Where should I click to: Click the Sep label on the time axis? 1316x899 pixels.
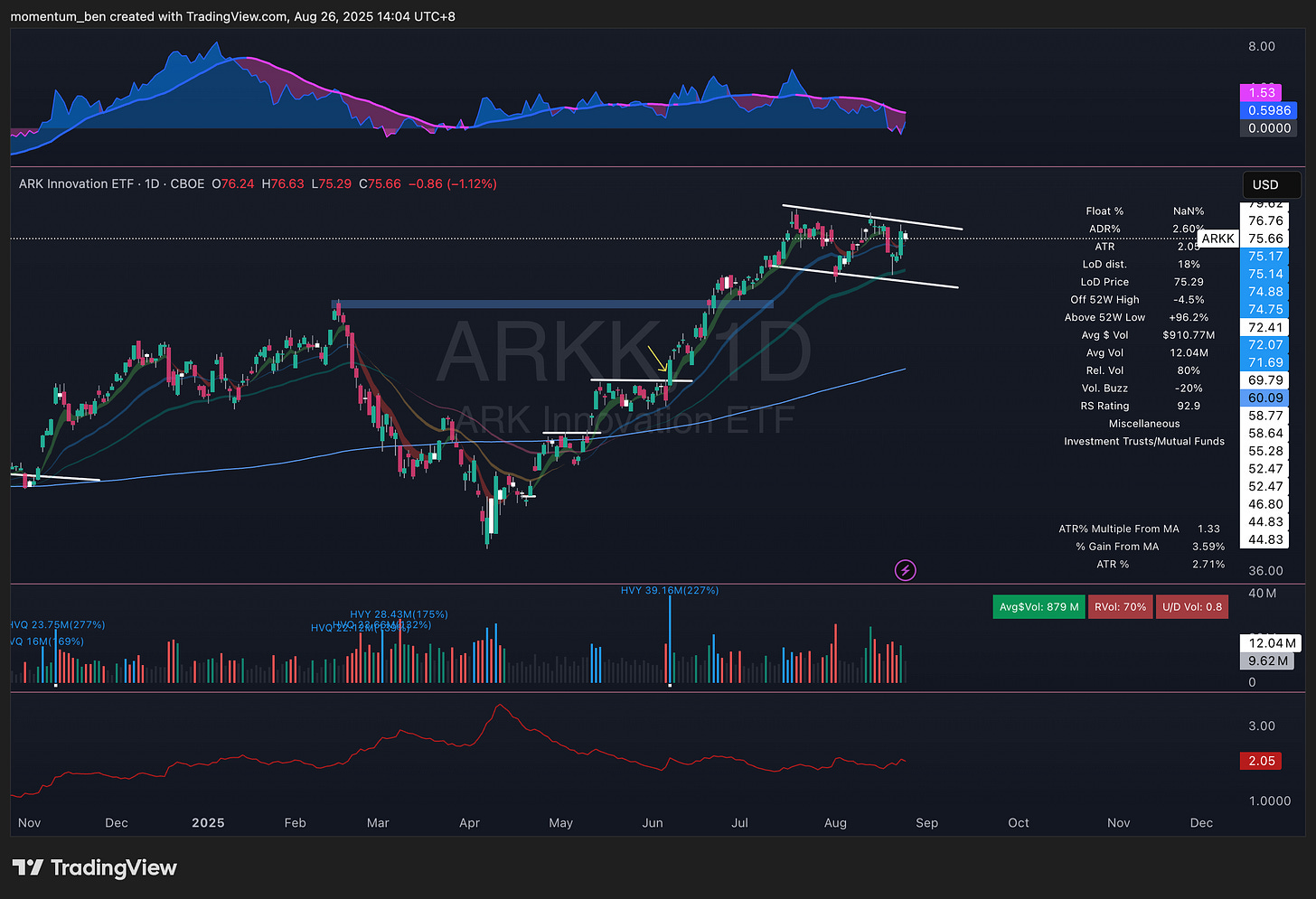pos(926,823)
